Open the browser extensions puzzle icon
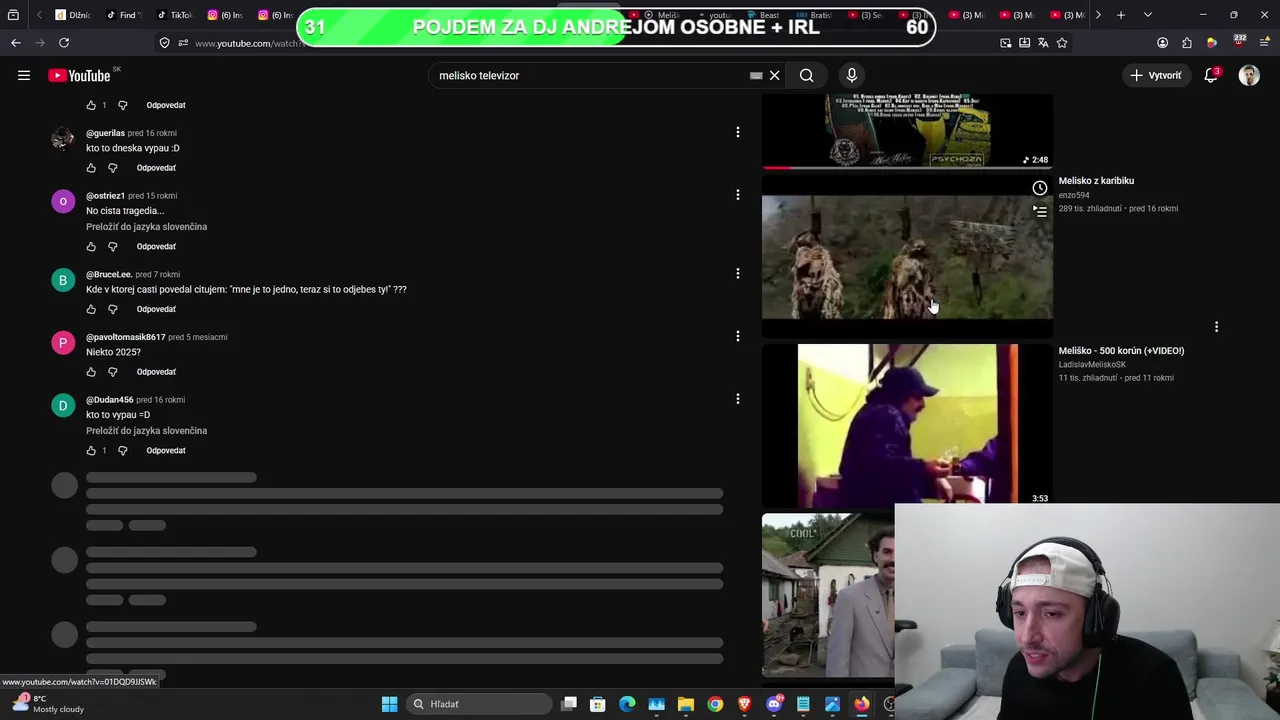 (1187, 43)
